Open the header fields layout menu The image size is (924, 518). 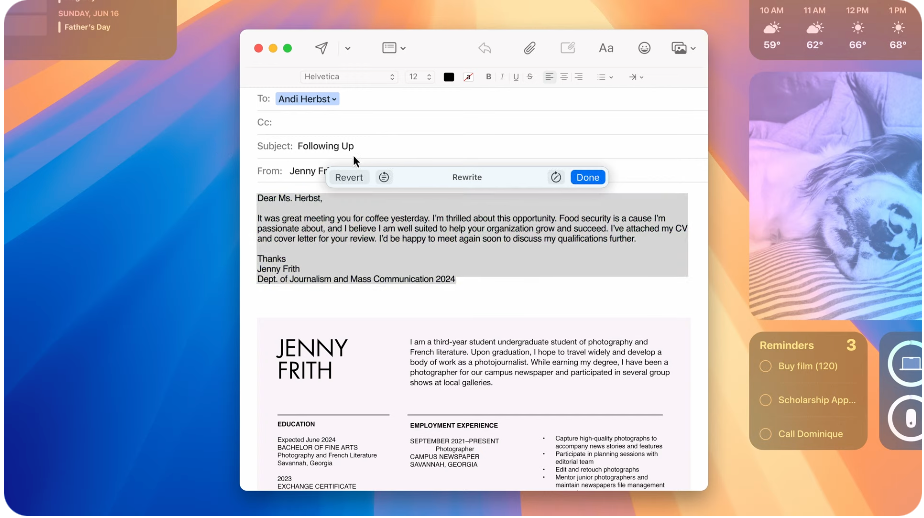(x=394, y=48)
